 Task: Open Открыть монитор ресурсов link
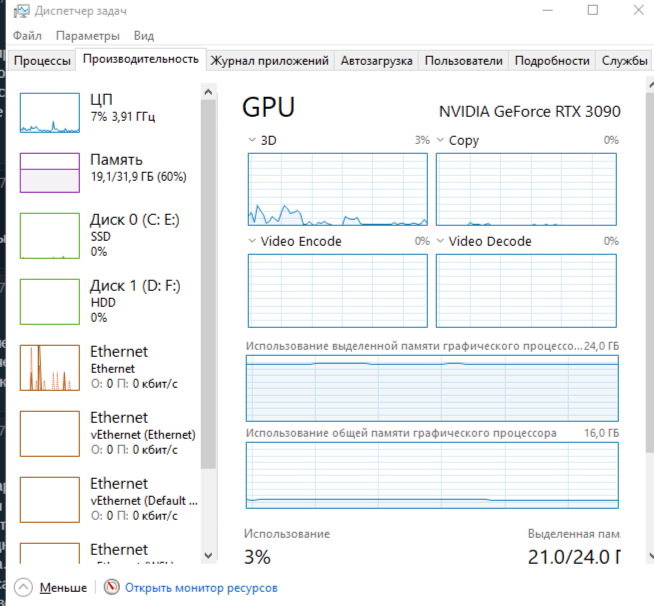tap(201, 588)
